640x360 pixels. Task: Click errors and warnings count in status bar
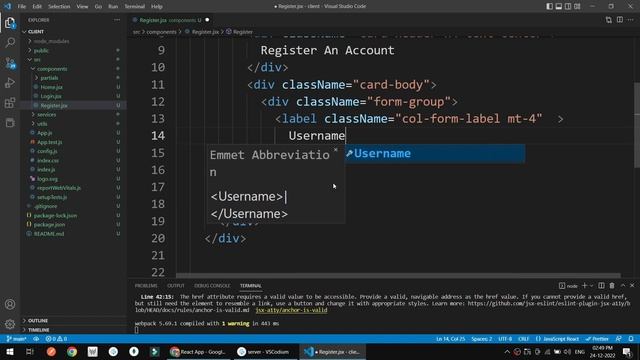click(56, 339)
